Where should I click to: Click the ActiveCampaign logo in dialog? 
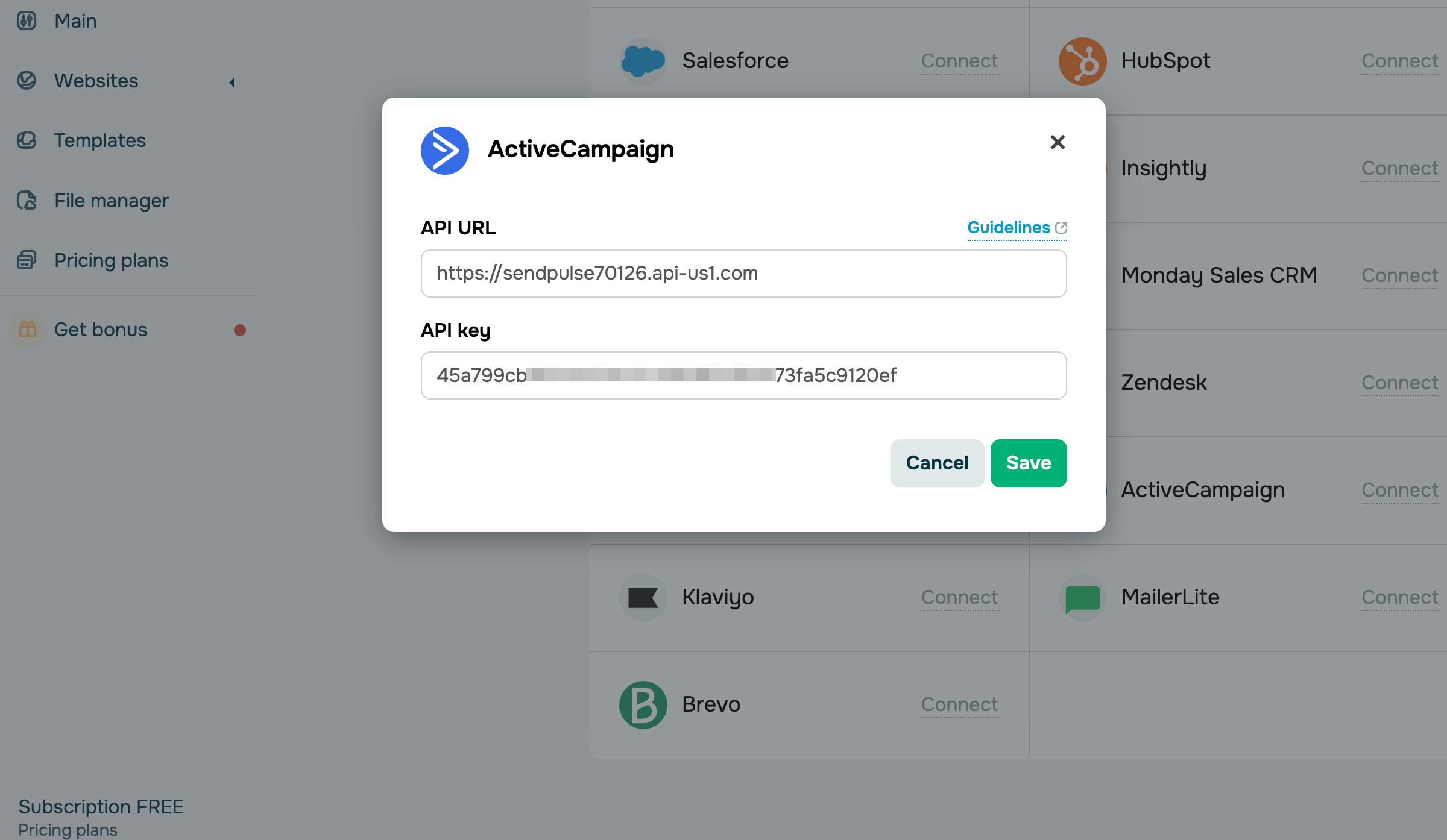coord(445,151)
